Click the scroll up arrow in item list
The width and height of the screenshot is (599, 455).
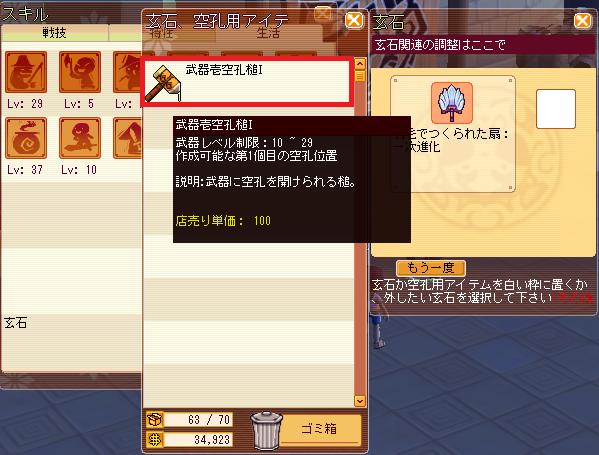click(359, 63)
